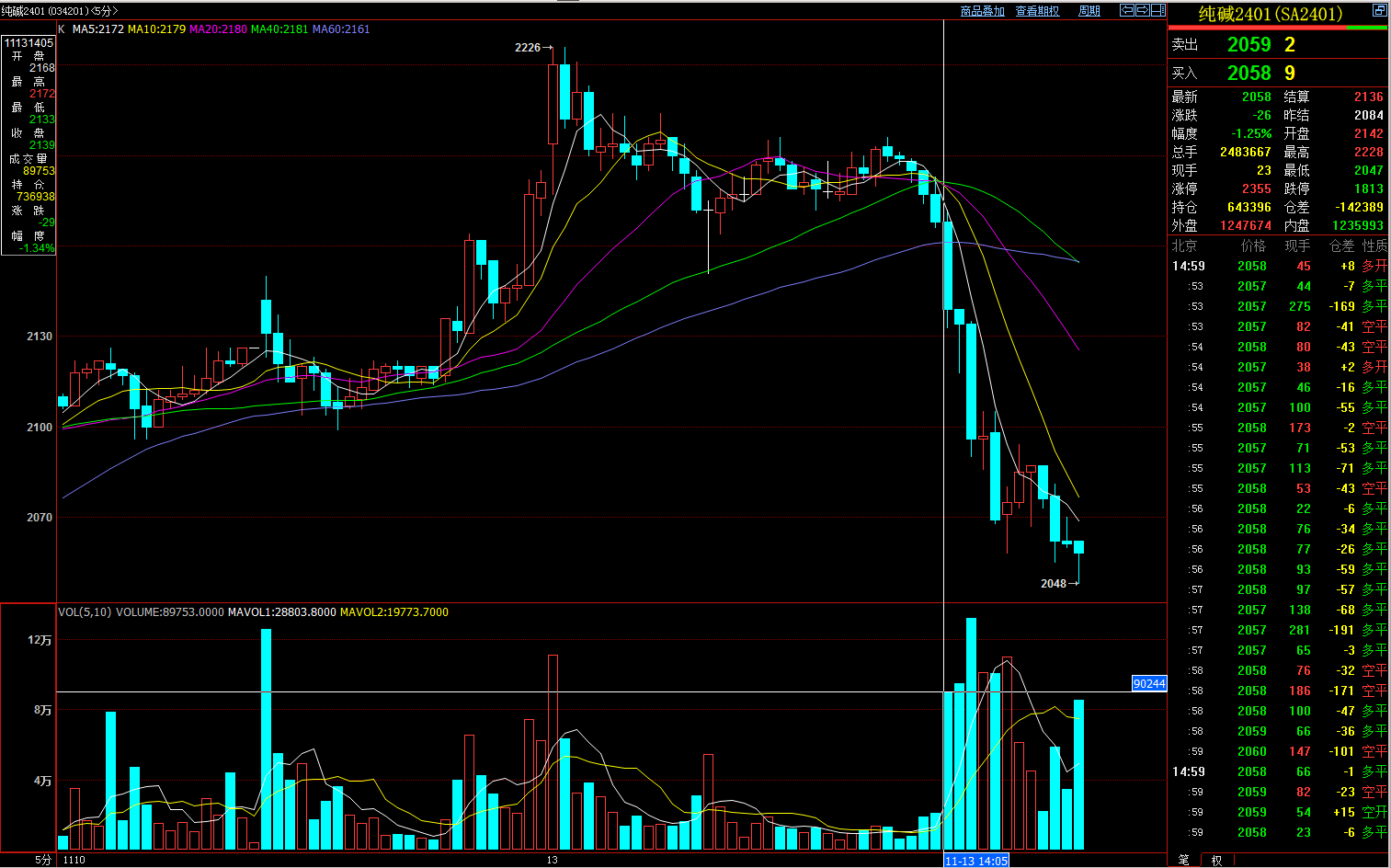Click the 昨结 value 2084
The image size is (1391, 868).
coord(1368,115)
